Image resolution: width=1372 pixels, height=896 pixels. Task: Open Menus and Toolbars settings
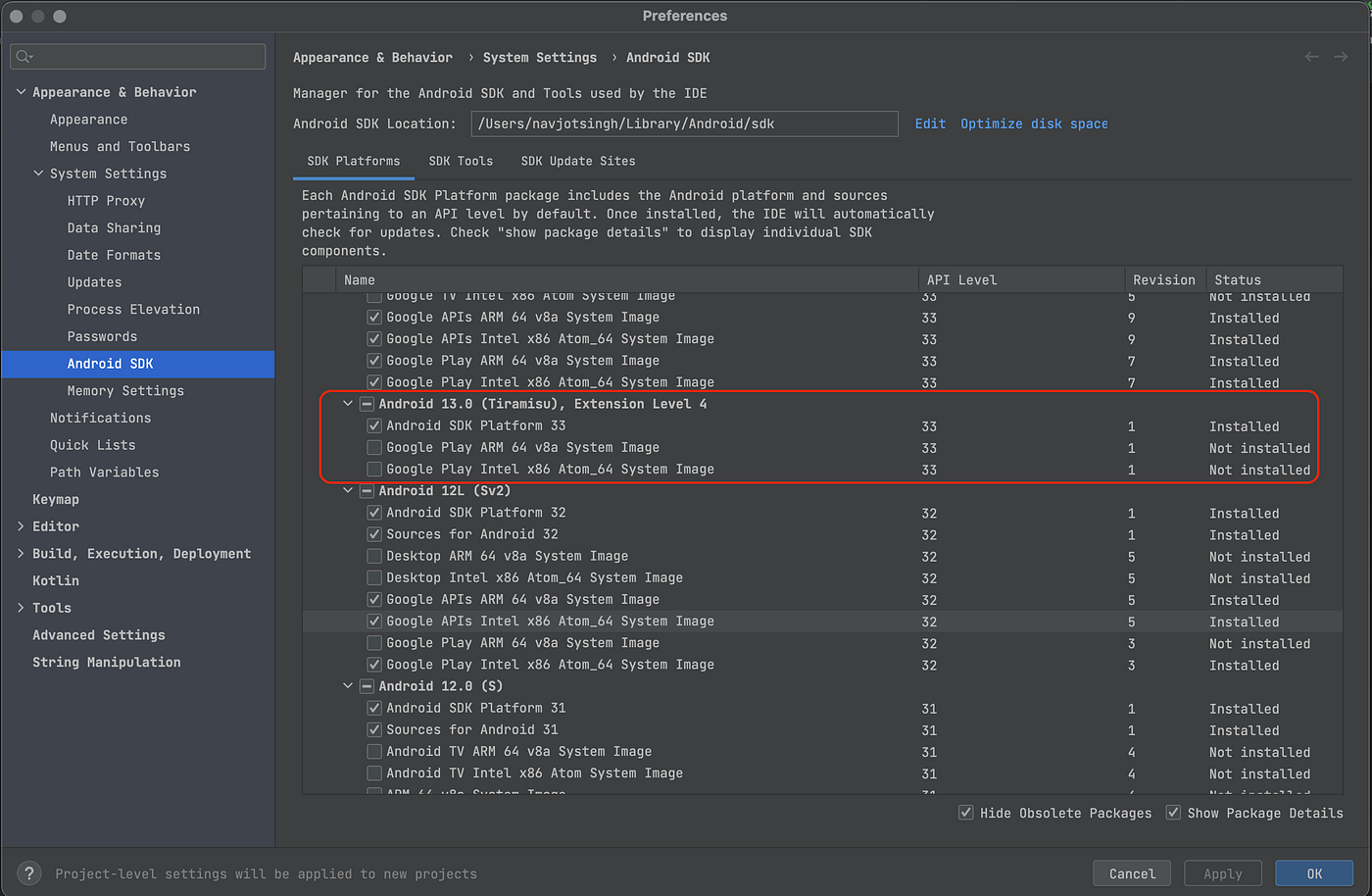121,146
